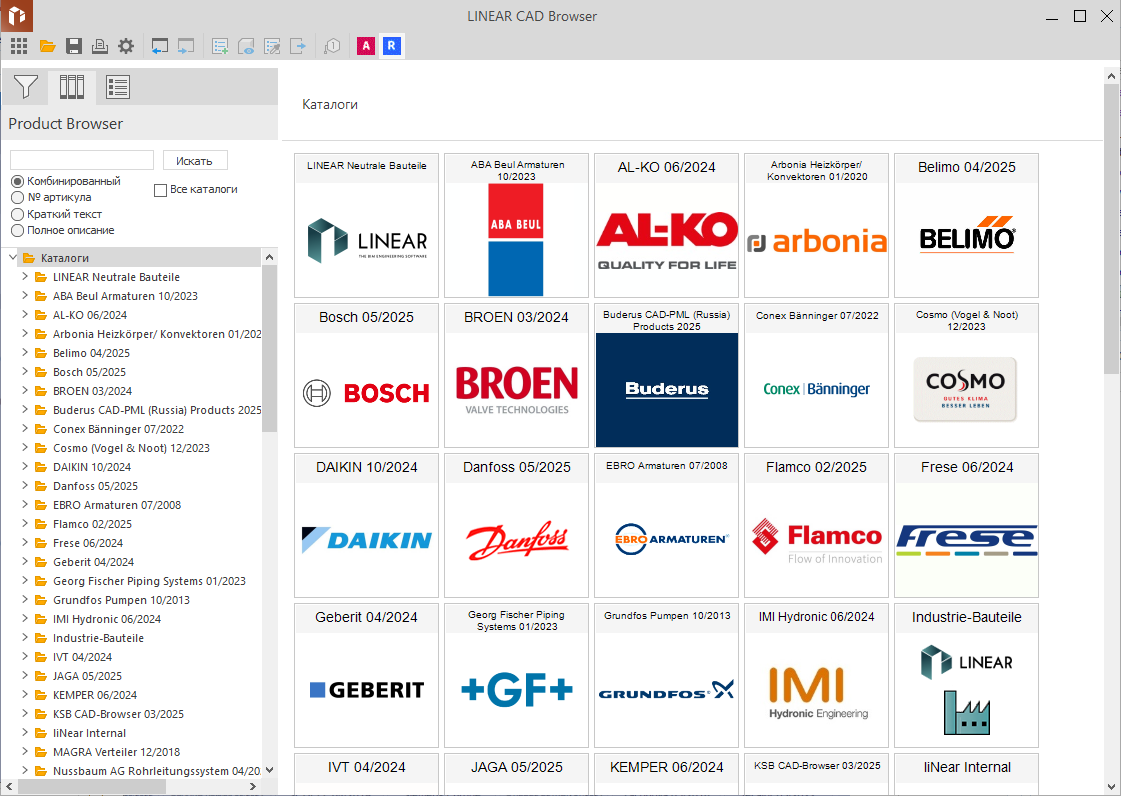Switch to the catalog shelves tab
1121x796 pixels.
[71, 87]
